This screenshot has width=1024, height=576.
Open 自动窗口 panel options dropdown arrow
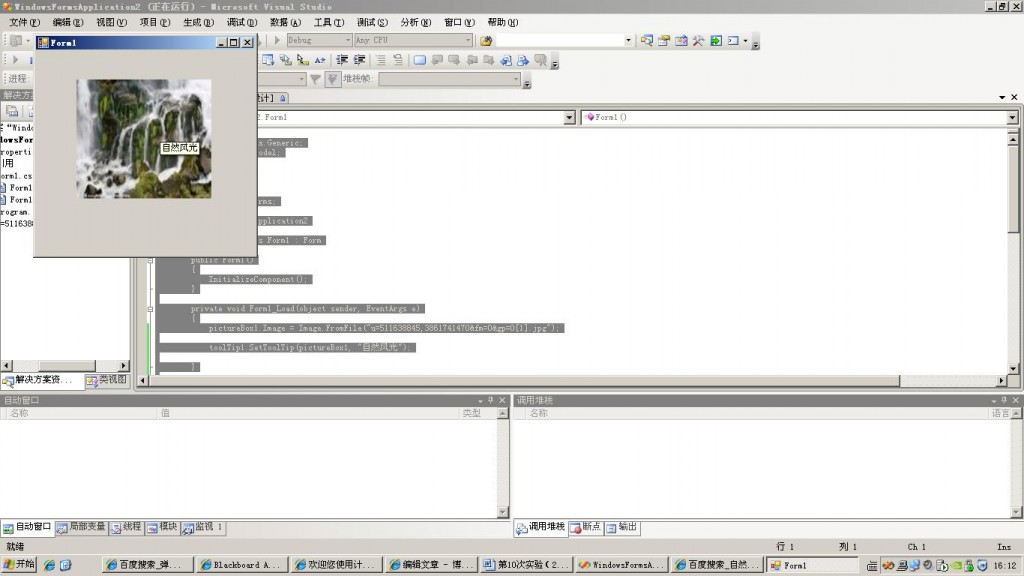pos(481,400)
